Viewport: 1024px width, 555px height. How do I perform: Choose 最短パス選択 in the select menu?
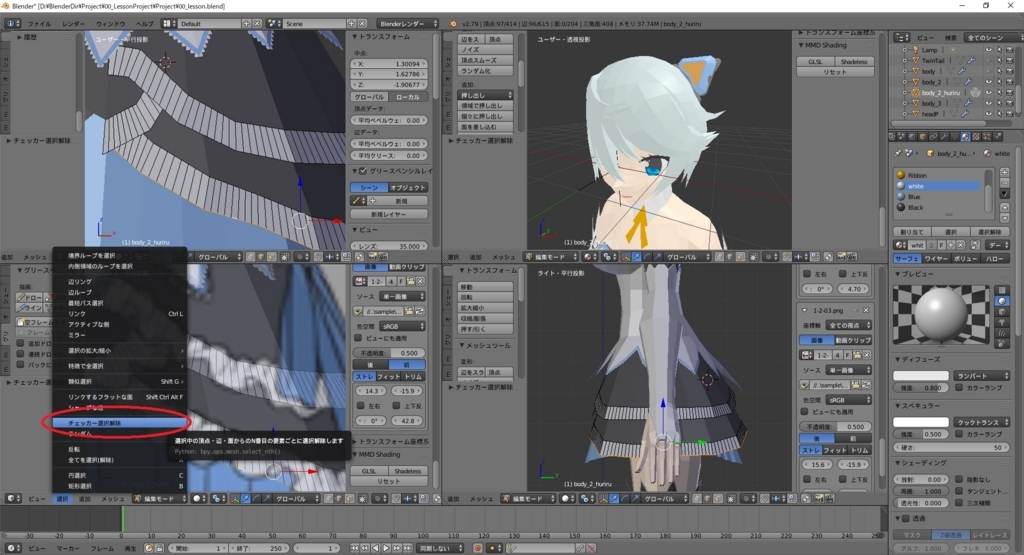119,303
